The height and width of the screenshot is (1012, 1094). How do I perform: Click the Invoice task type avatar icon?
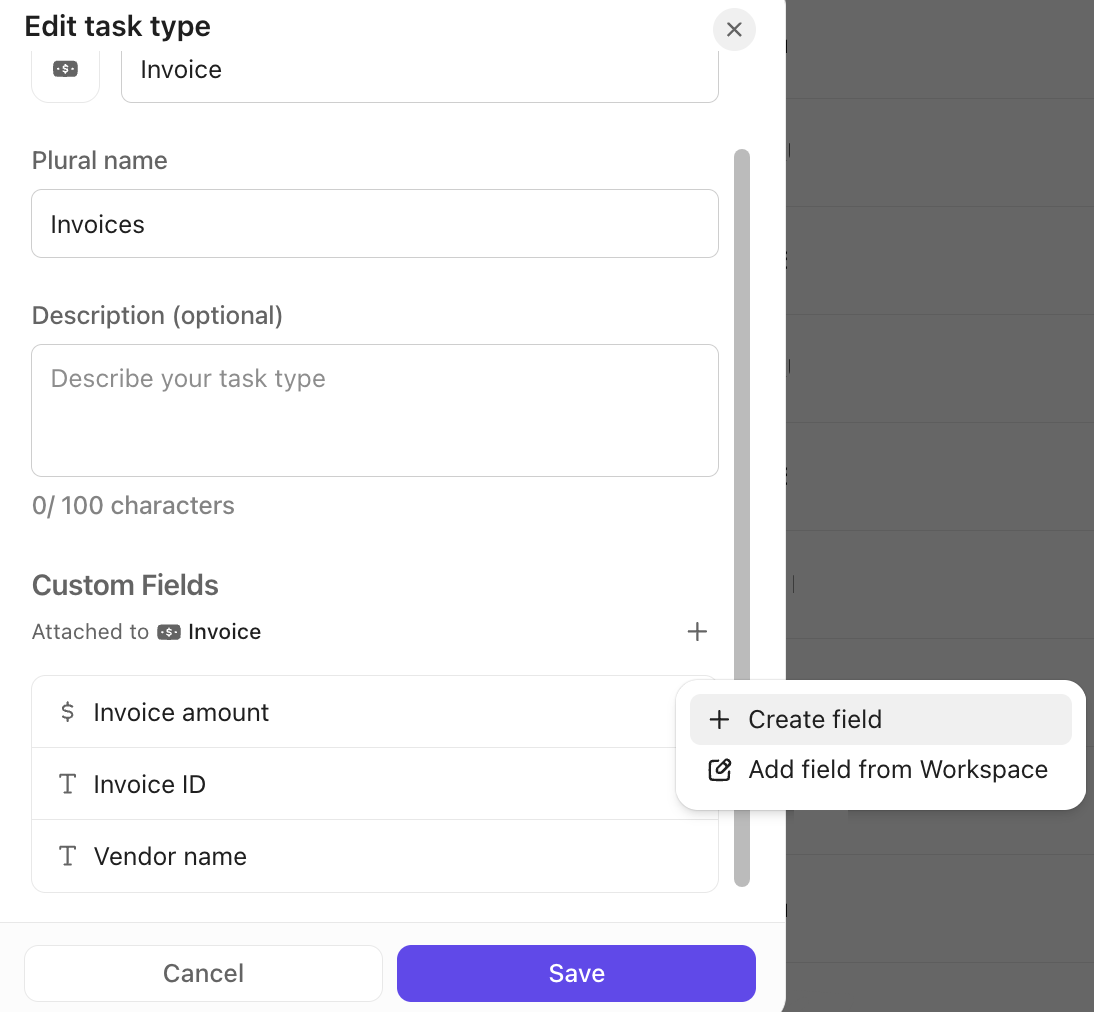65,70
